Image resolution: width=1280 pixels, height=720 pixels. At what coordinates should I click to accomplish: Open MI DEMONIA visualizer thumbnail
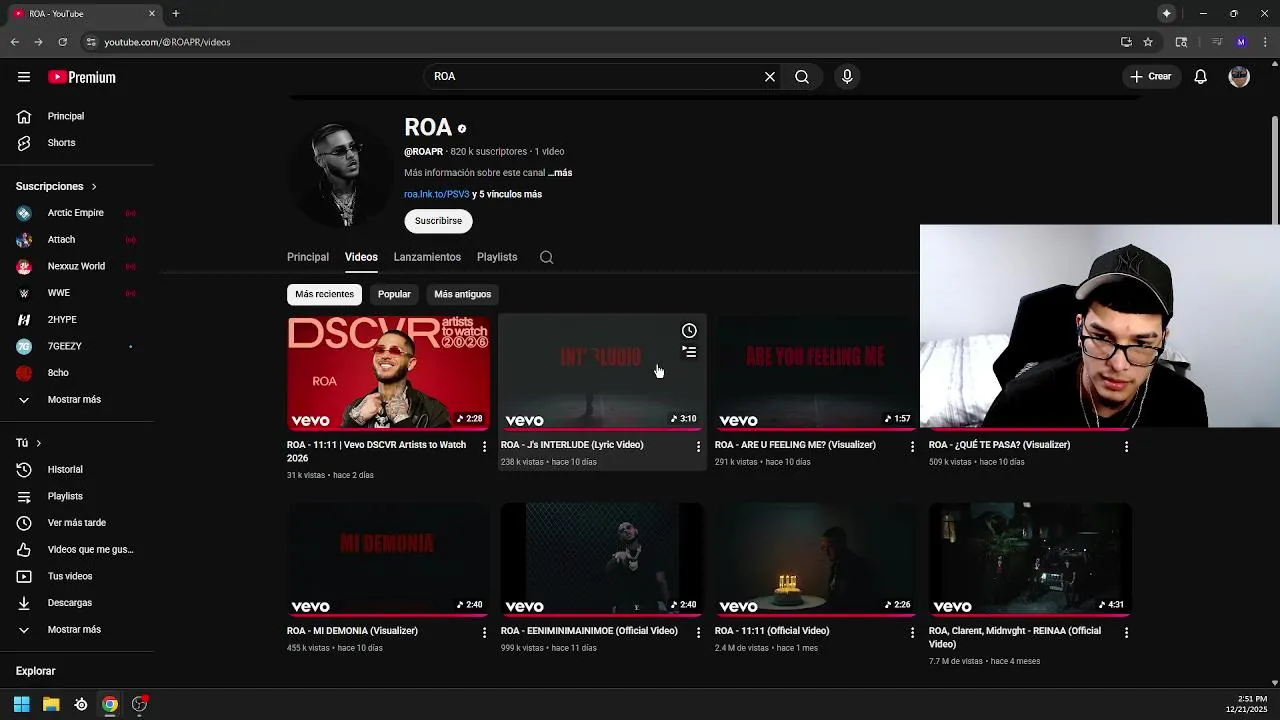tap(388, 559)
